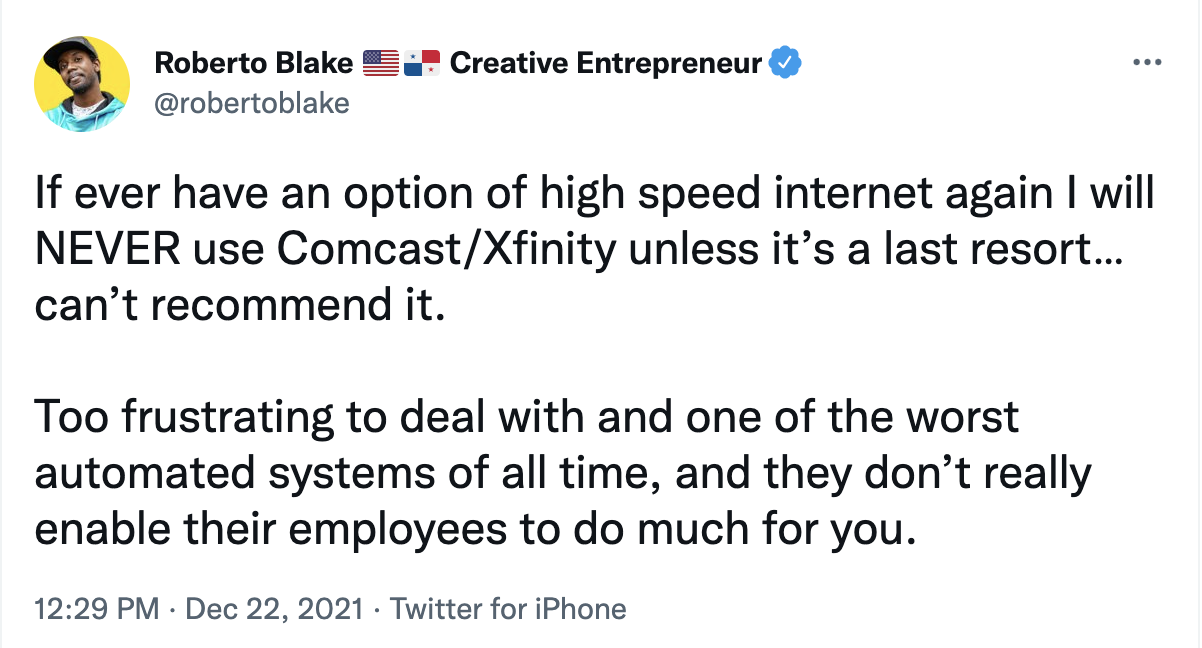Open Roberto Blake's profile picture
This screenshot has width=1202, height=648.
(82, 87)
